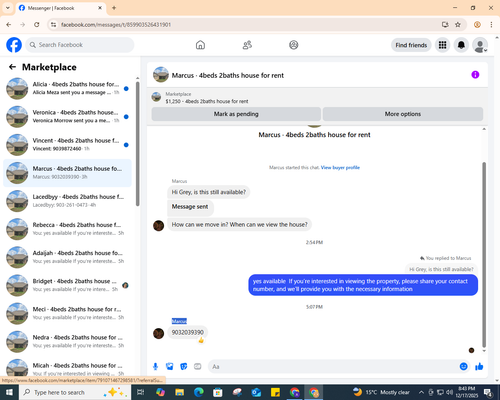Click 'How can we move in?' message
This screenshot has width=500, height=400.
(239, 225)
